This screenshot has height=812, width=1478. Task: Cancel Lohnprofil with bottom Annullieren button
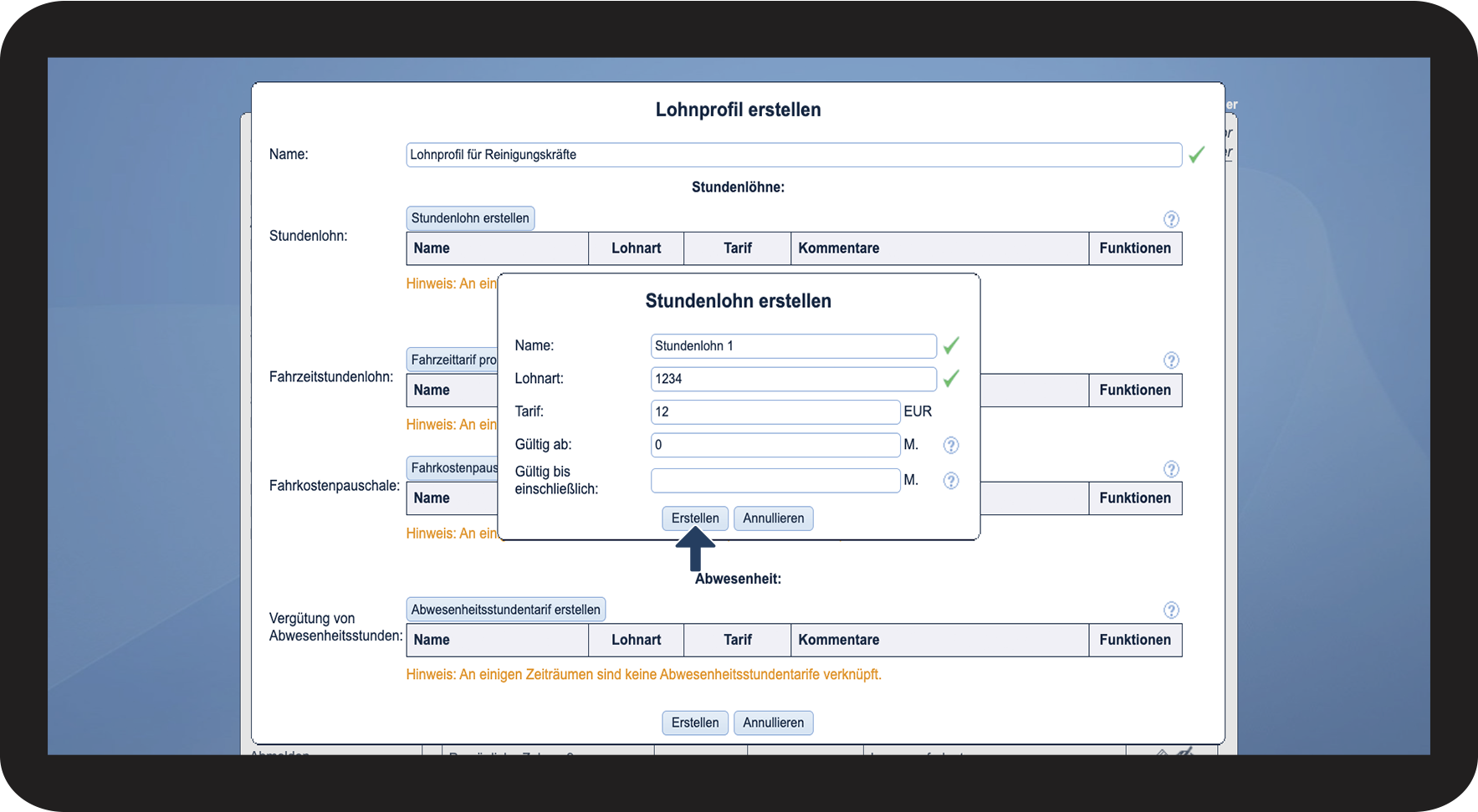pos(773,723)
